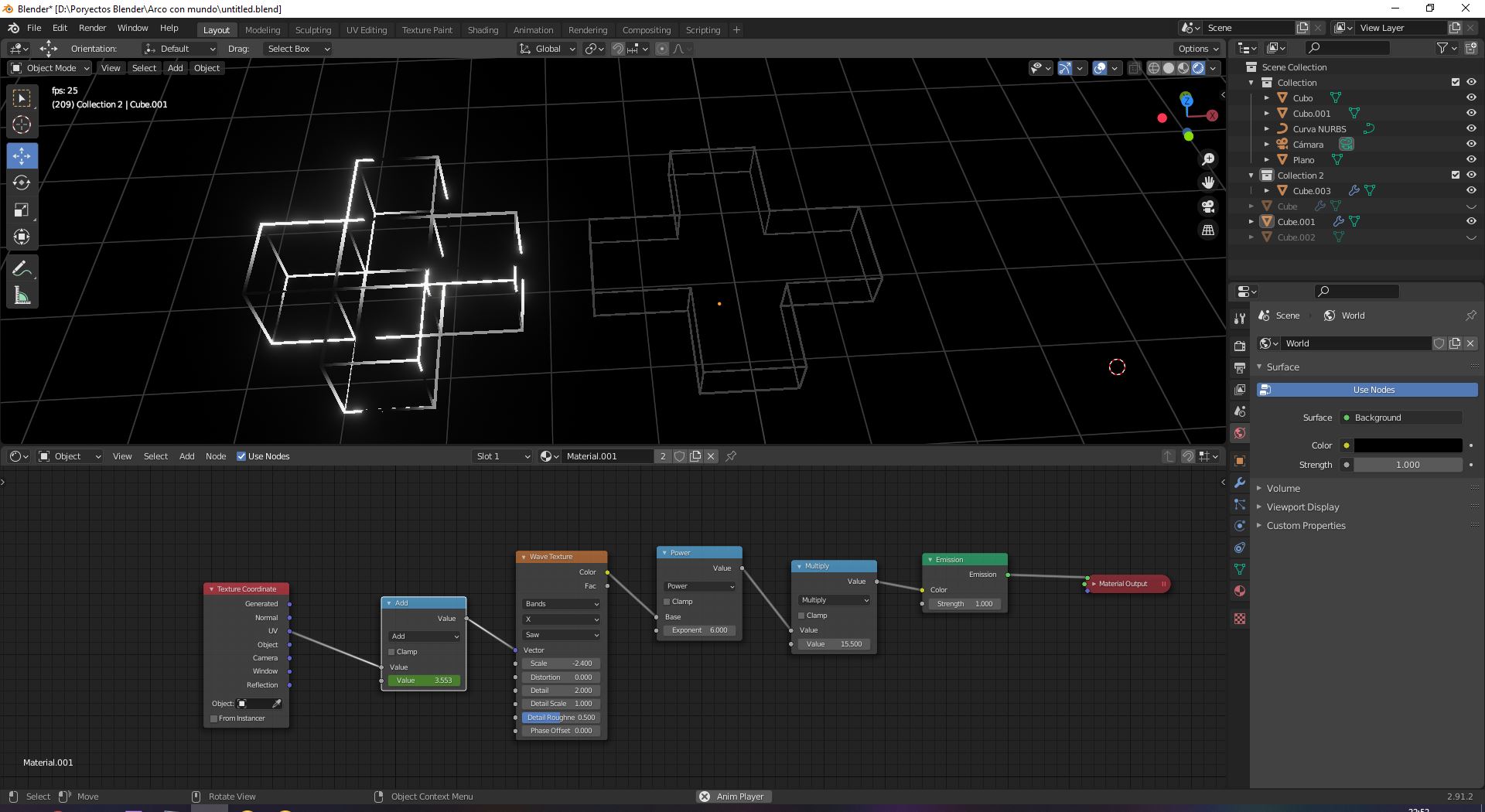The width and height of the screenshot is (1485, 812).
Task: Hide Cubo object with eye icon
Action: click(1471, 98)
